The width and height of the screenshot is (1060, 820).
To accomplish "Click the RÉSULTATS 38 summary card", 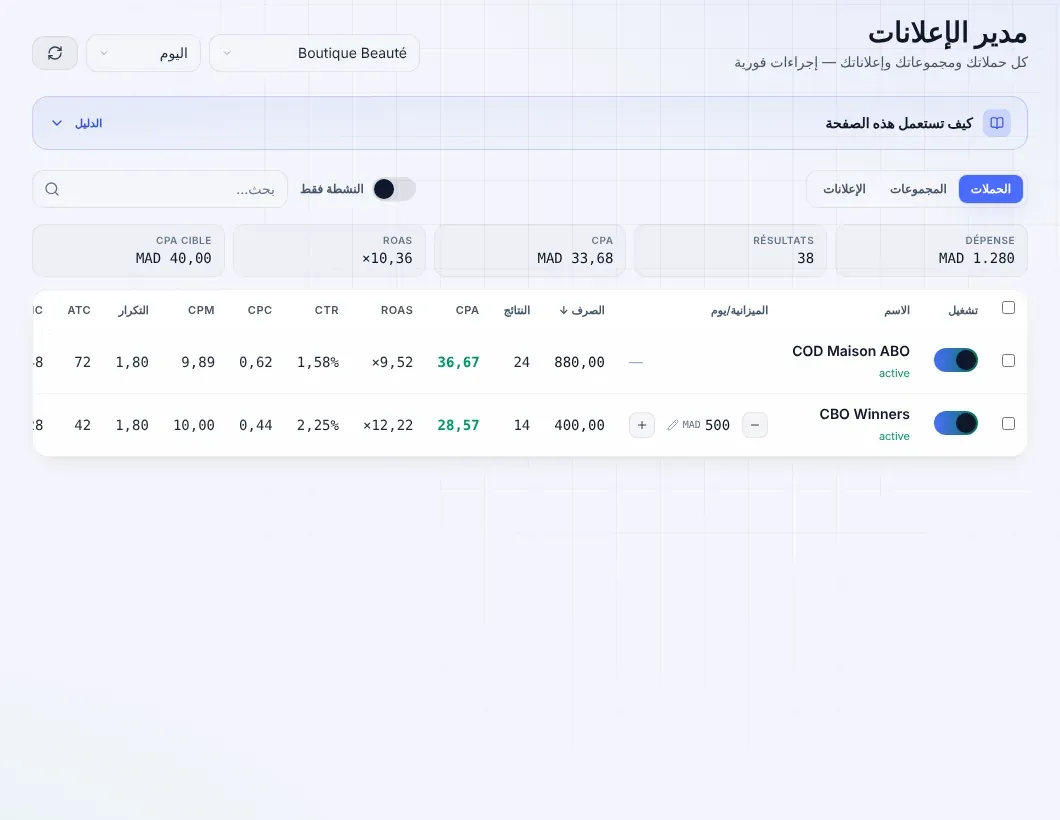I will pos(730,251).
